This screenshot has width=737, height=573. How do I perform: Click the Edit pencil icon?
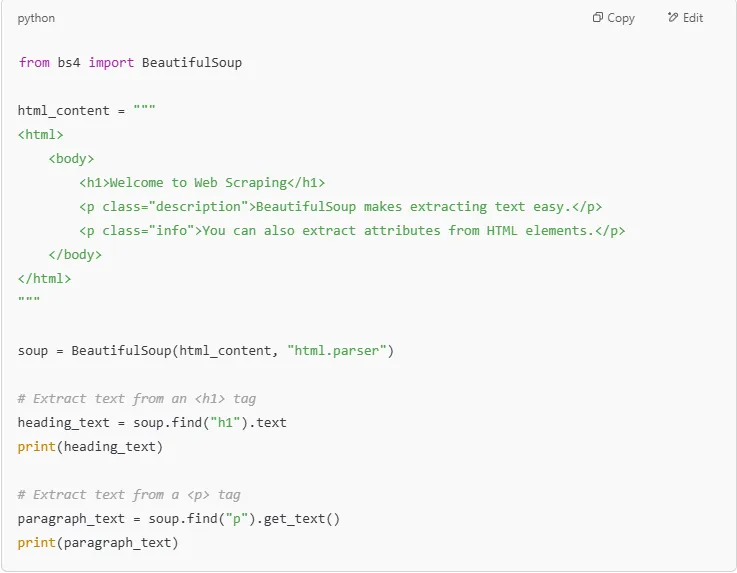[x=673, y=18]
